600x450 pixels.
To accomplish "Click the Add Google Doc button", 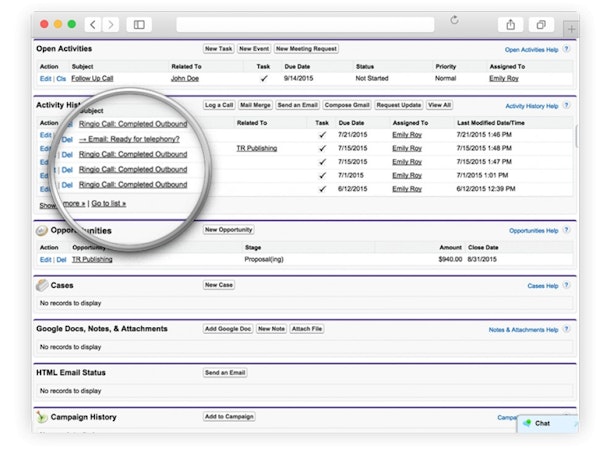I will coord(228,329).
